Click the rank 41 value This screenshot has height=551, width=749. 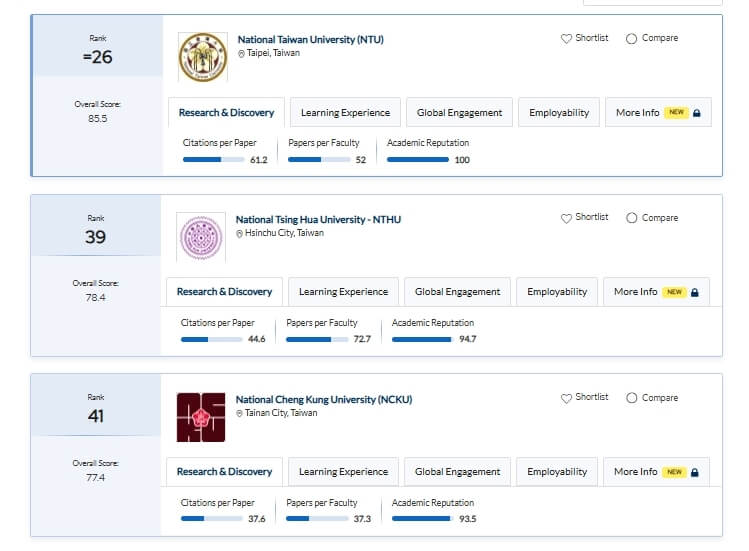click(x=96, y=416)
